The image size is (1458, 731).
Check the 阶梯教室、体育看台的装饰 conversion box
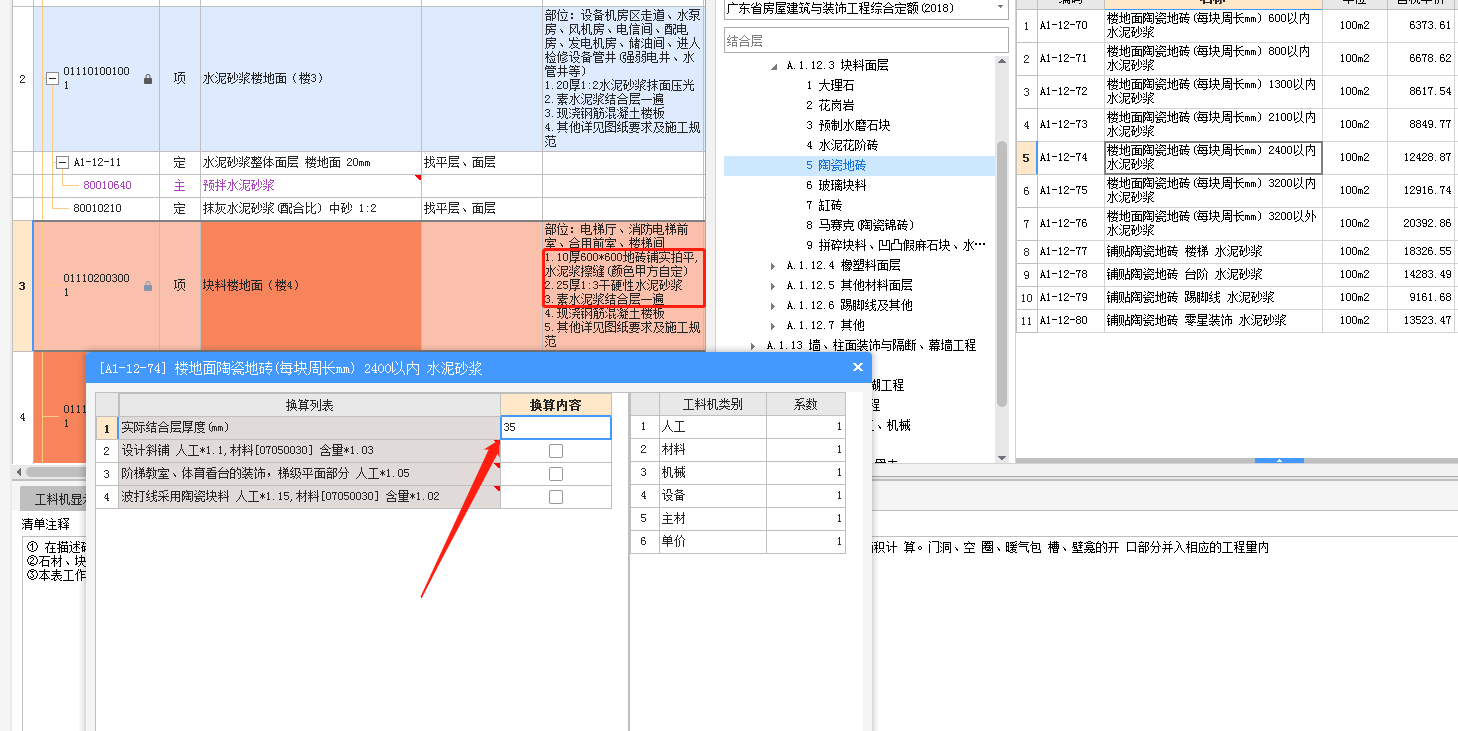pyautogui.click(x=556, y=474)
